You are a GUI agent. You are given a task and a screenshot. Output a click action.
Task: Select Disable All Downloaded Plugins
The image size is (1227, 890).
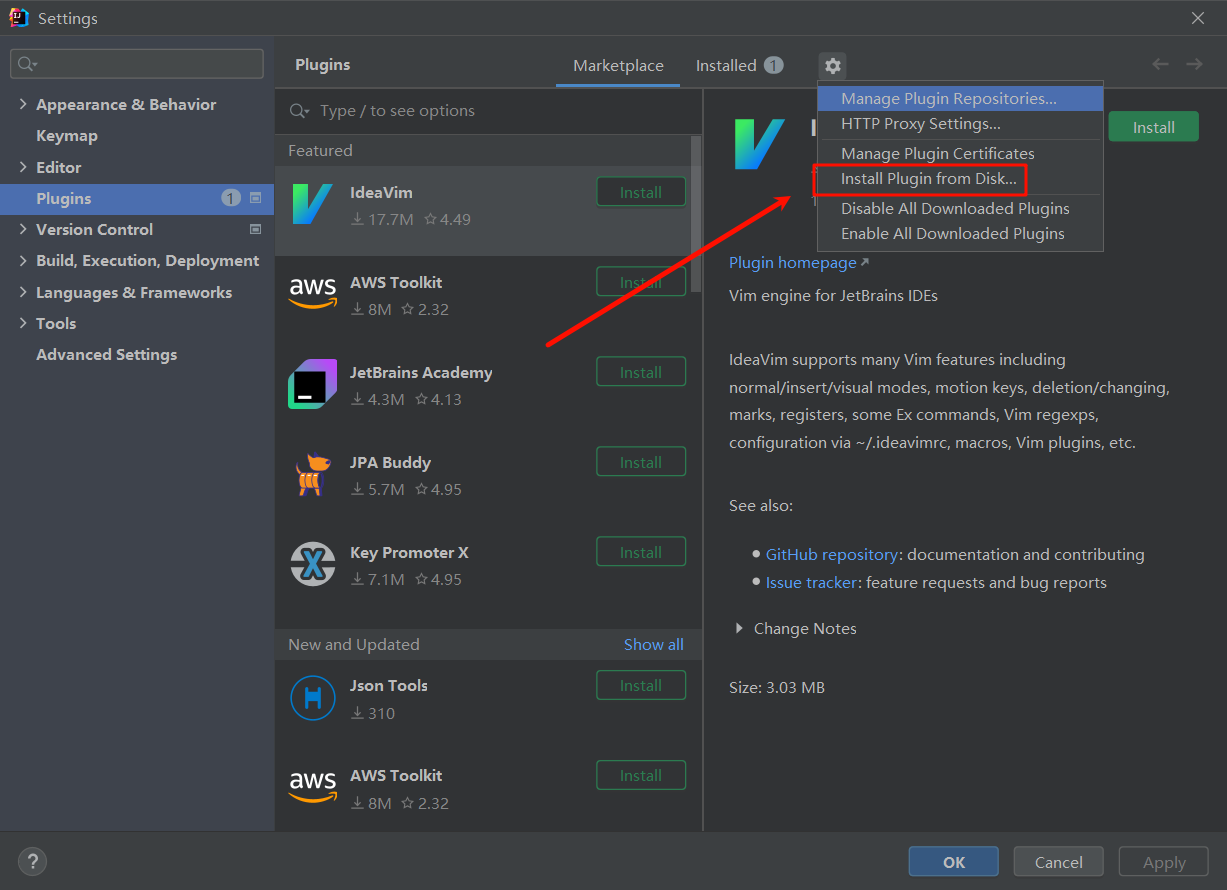(x=960, y=208)
